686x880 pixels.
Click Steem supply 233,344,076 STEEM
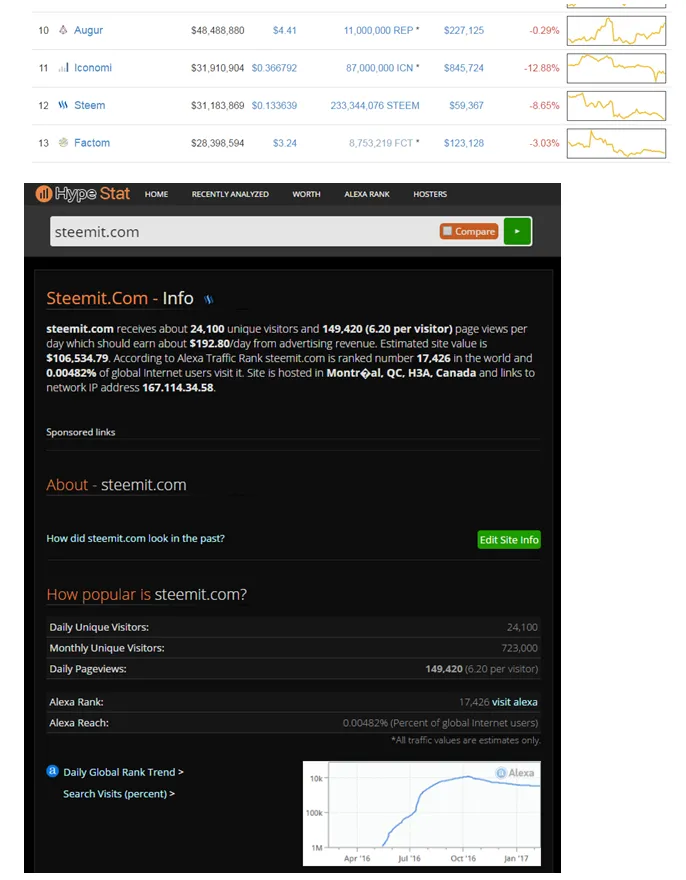point(375,106)
